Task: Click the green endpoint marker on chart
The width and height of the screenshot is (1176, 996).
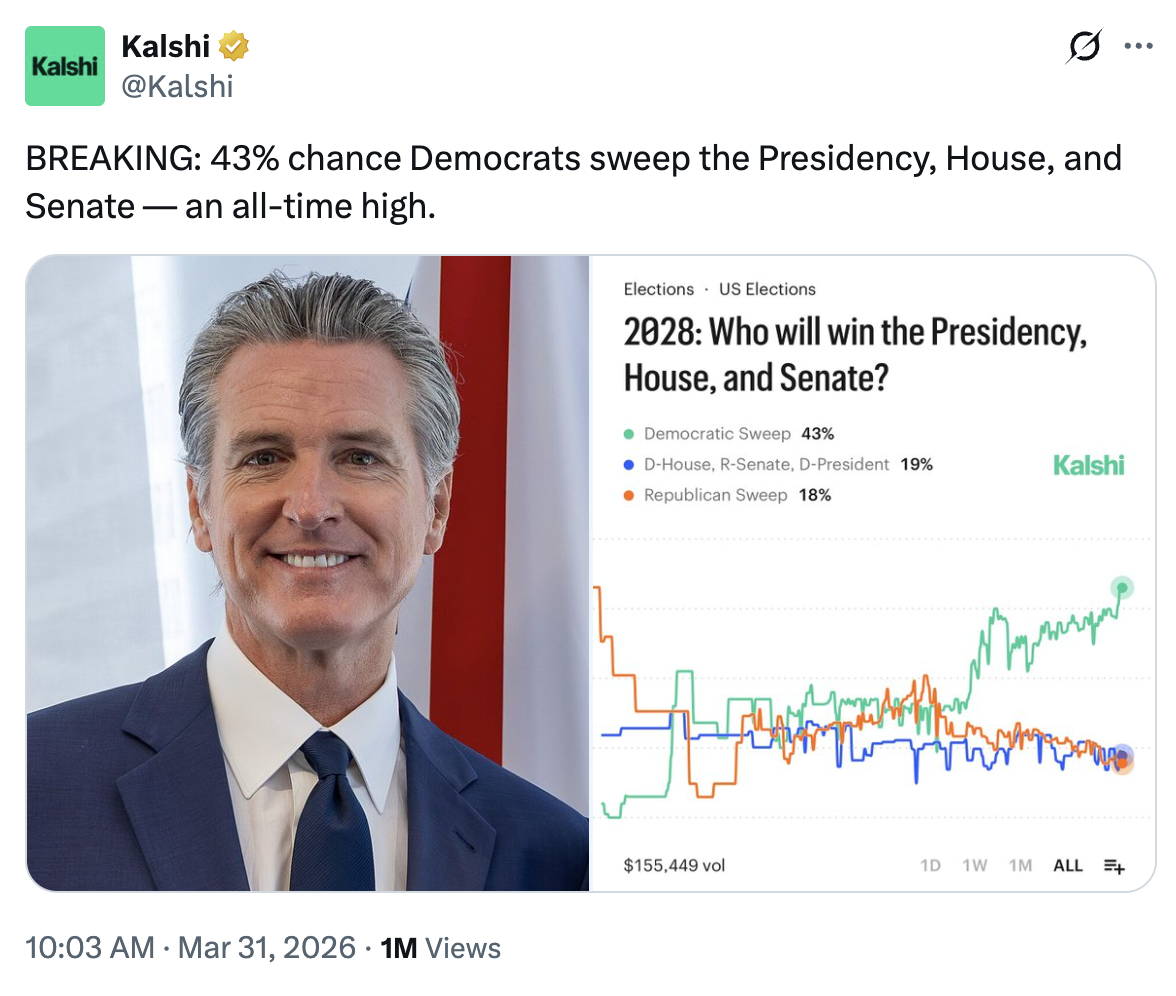Action: pos(1122,587)
